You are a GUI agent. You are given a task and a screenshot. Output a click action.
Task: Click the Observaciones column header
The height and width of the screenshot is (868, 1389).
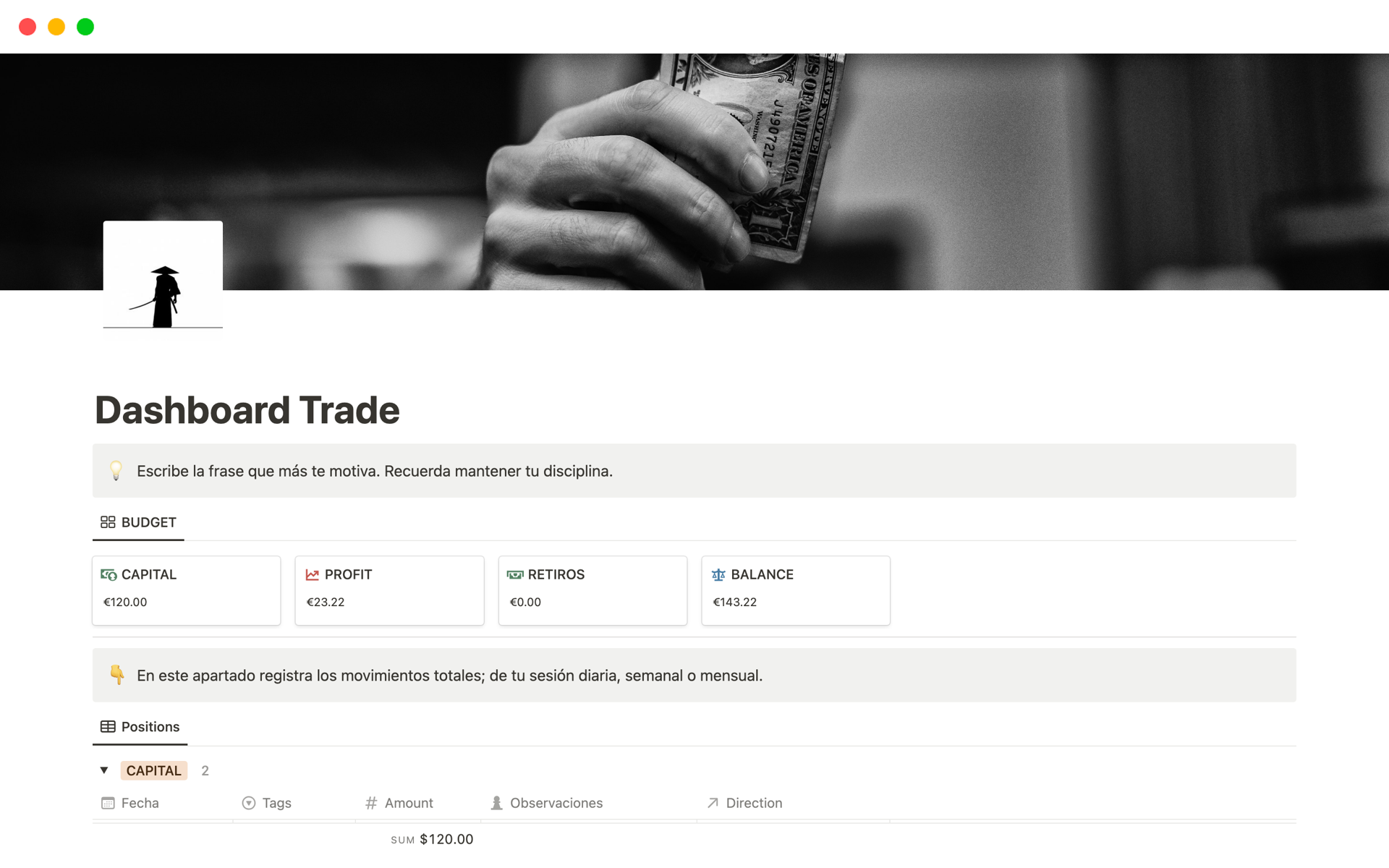coord(557,802)
